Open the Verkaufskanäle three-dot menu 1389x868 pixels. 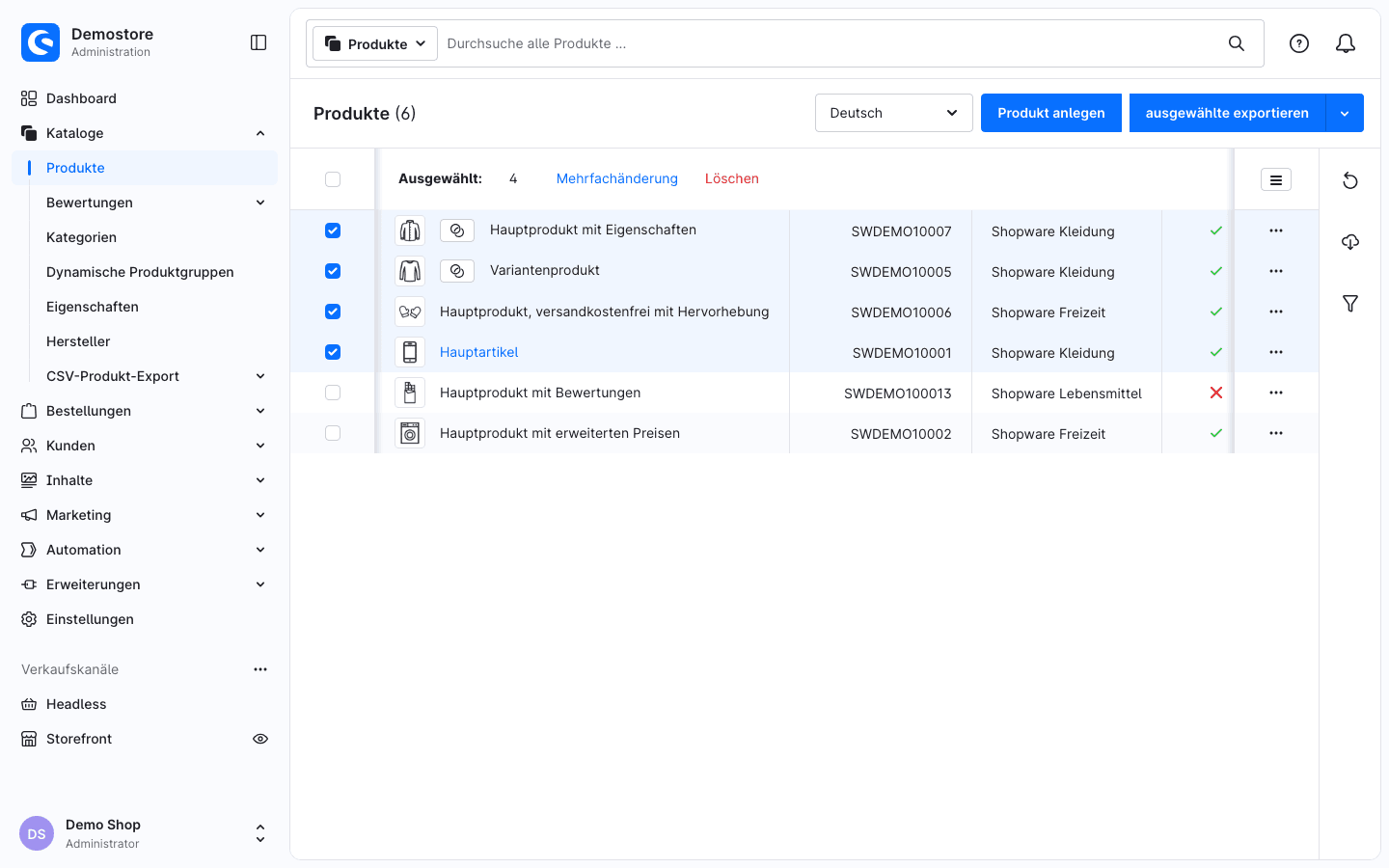point(260,669)
